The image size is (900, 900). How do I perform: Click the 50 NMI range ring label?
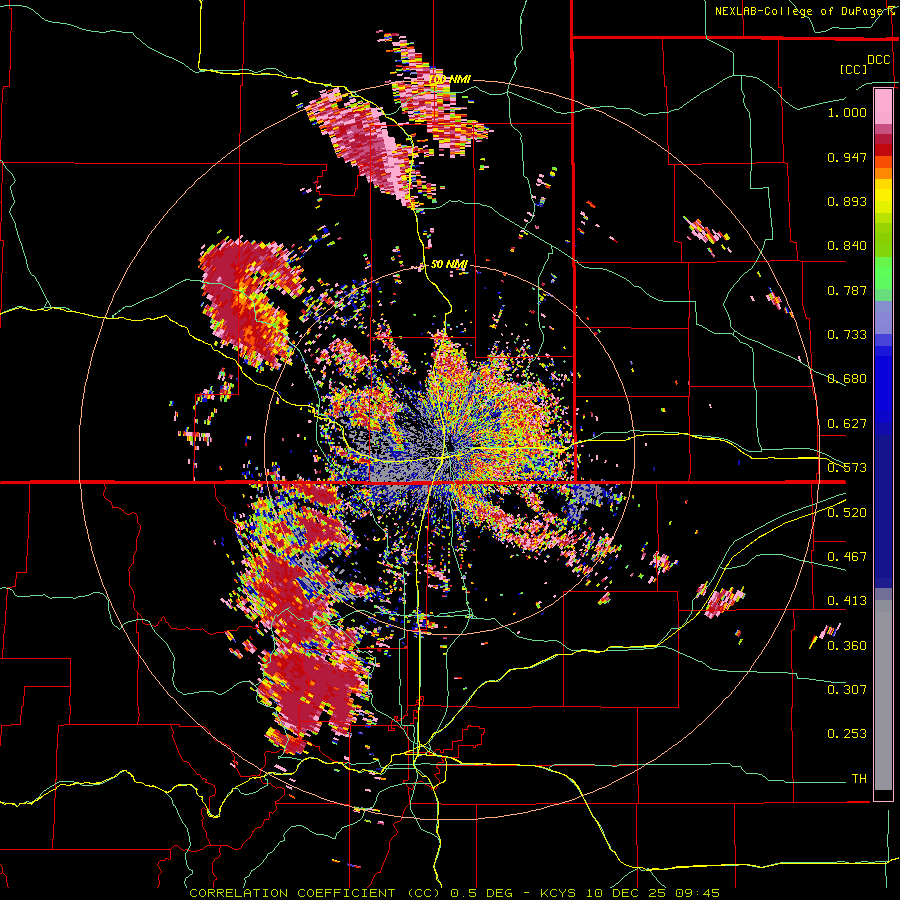tap(449, 265)
